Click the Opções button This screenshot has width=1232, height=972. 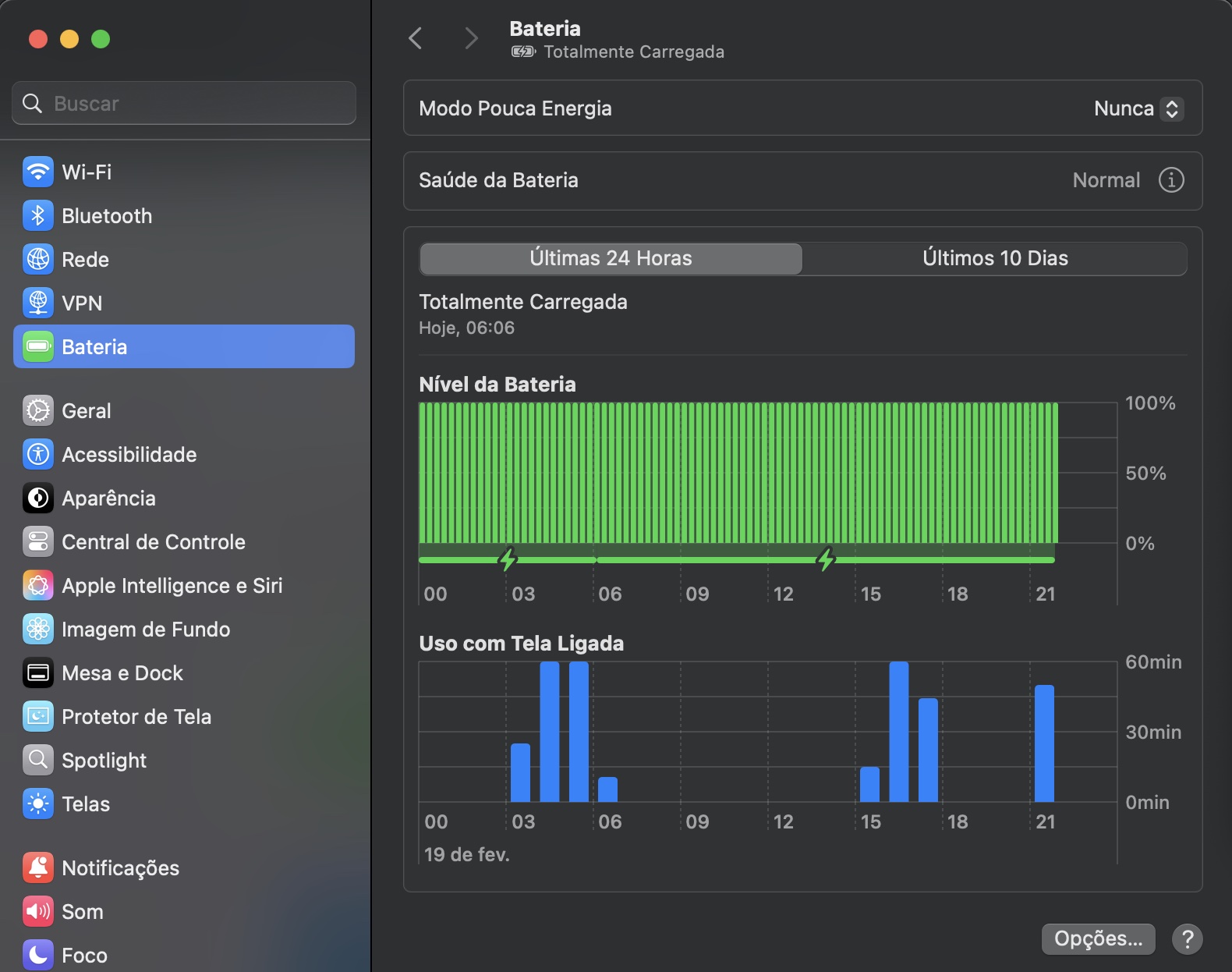pos(1098,938)
